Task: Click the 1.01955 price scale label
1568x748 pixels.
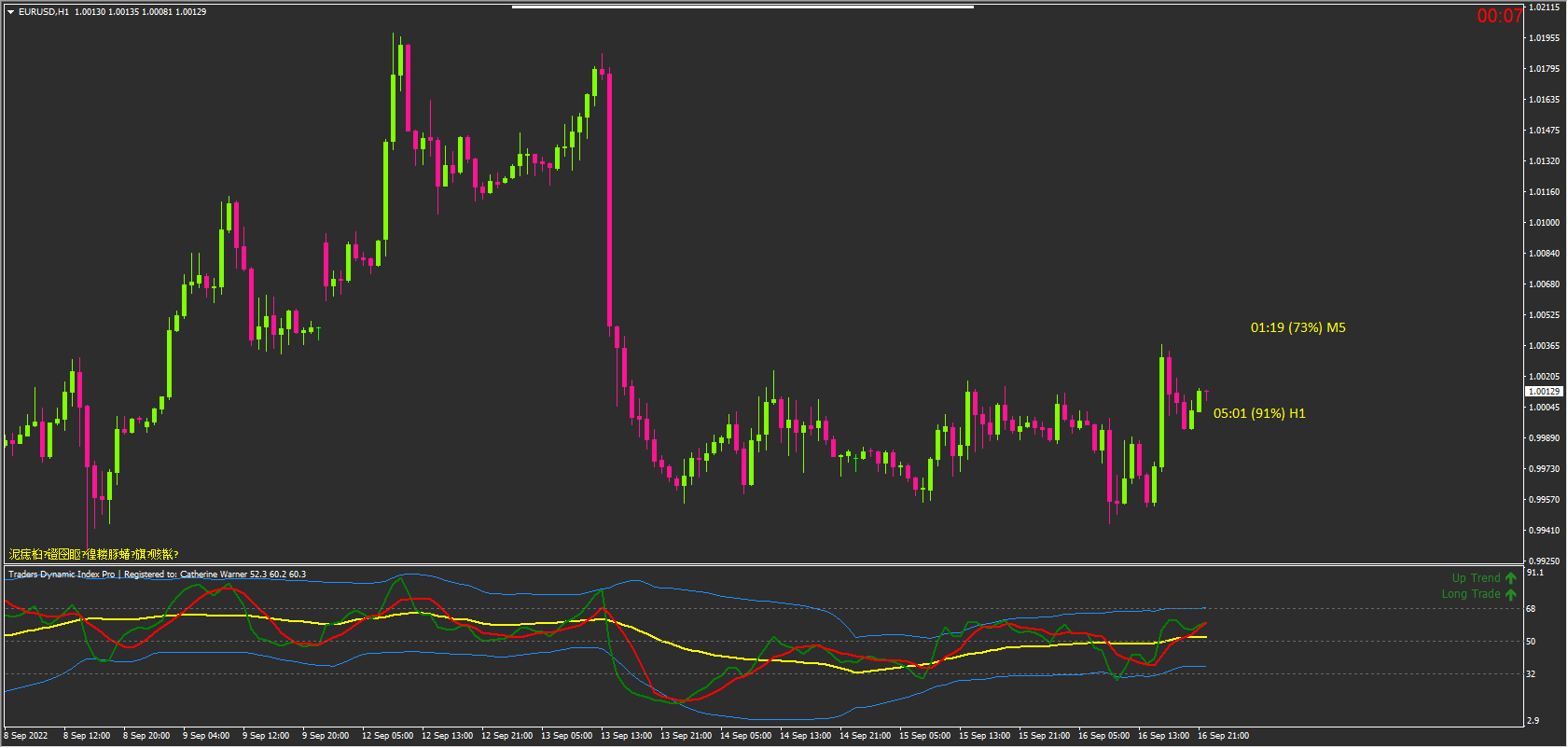Action: [1544, 38]
